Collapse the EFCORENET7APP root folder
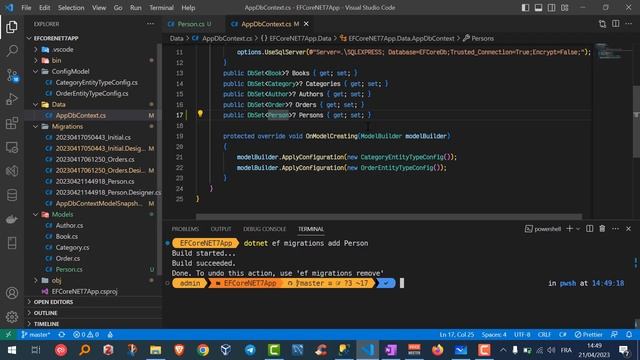 tap(29, 38)
